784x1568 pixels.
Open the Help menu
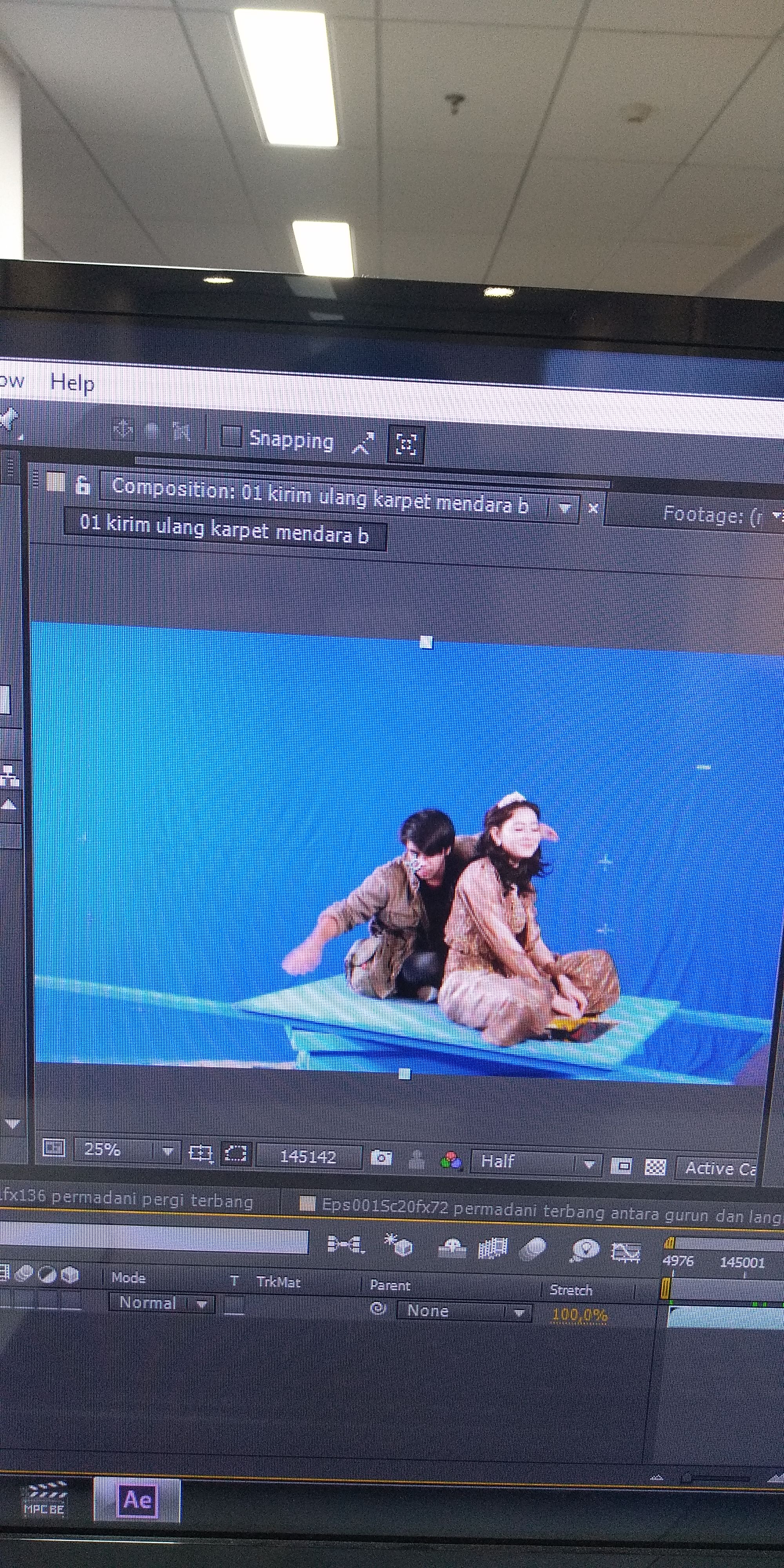click(72, 383)
